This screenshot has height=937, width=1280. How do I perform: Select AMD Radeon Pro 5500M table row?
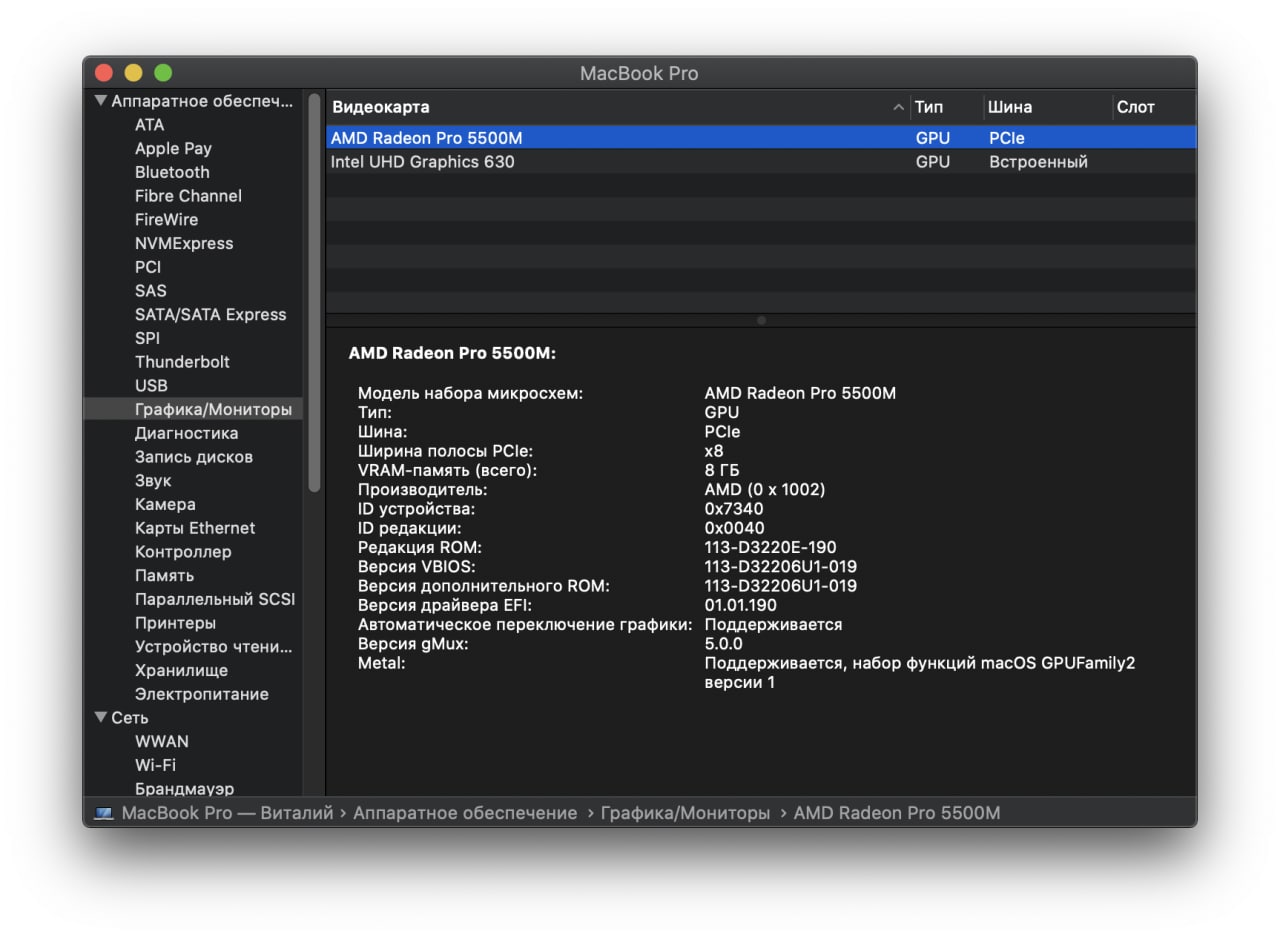click(761, 138)
